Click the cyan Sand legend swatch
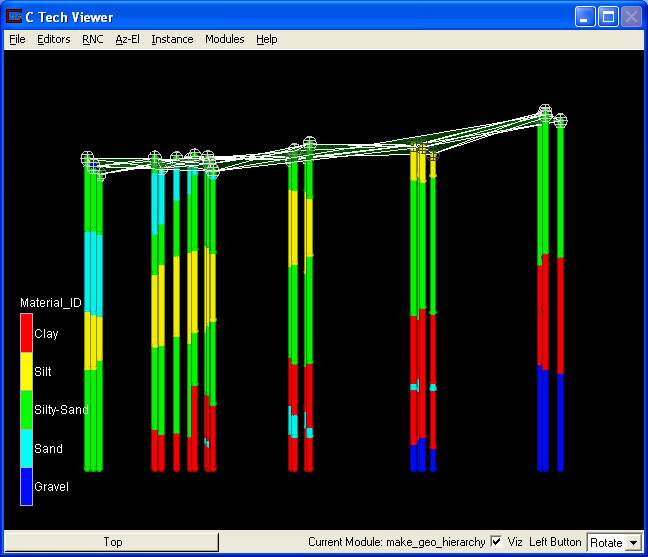648x557 pixels. pos(26,448)
